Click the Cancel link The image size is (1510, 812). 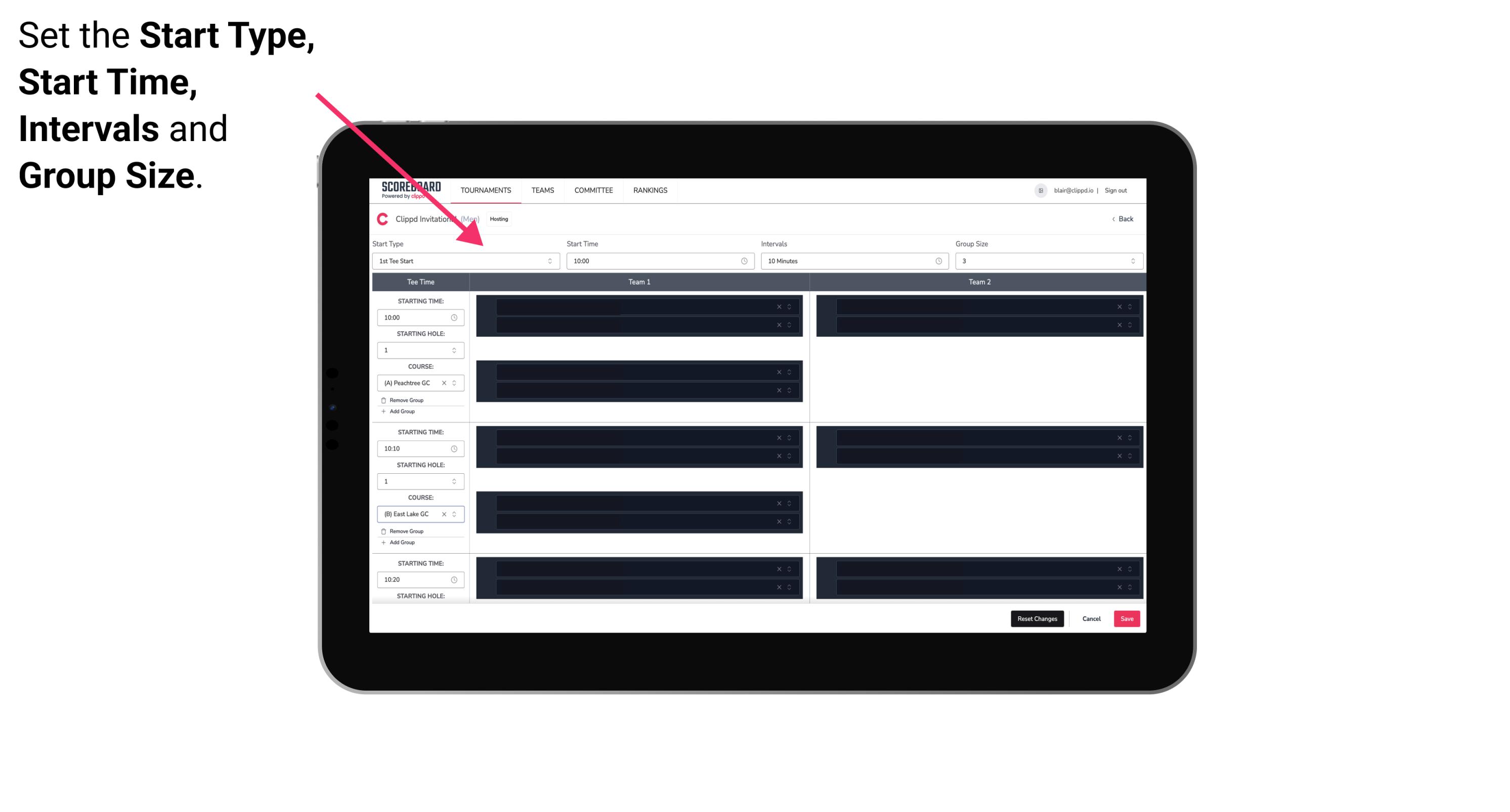tap(1091, 618)
